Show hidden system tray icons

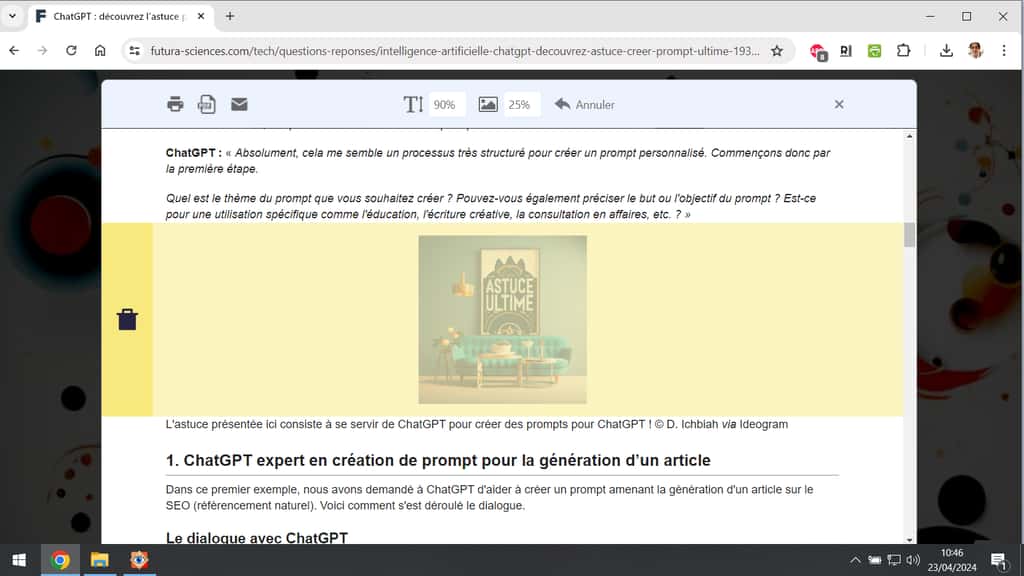click(x=855, y=560)
